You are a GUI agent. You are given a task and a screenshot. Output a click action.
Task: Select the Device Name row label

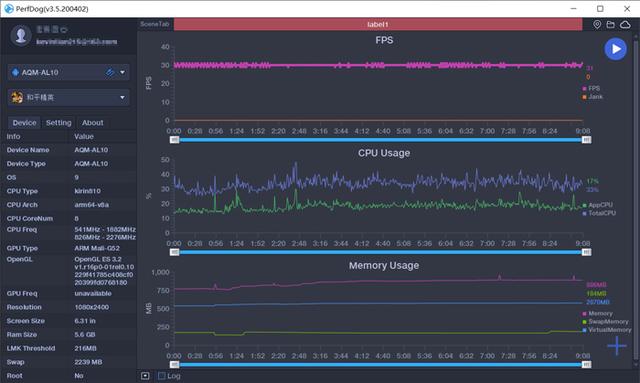click(x=28, y=150)
